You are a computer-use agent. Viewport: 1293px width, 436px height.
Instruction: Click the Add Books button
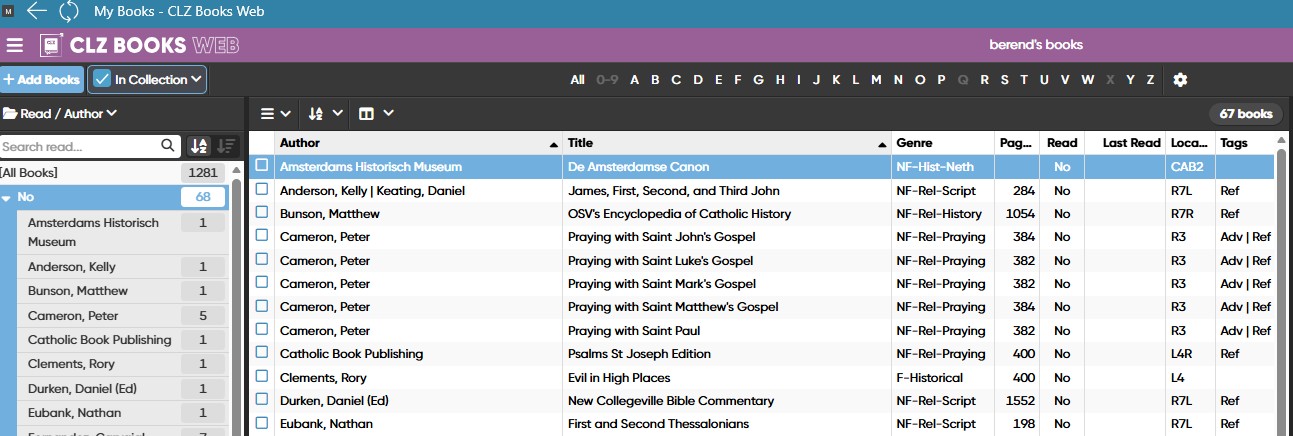[41, 80]
